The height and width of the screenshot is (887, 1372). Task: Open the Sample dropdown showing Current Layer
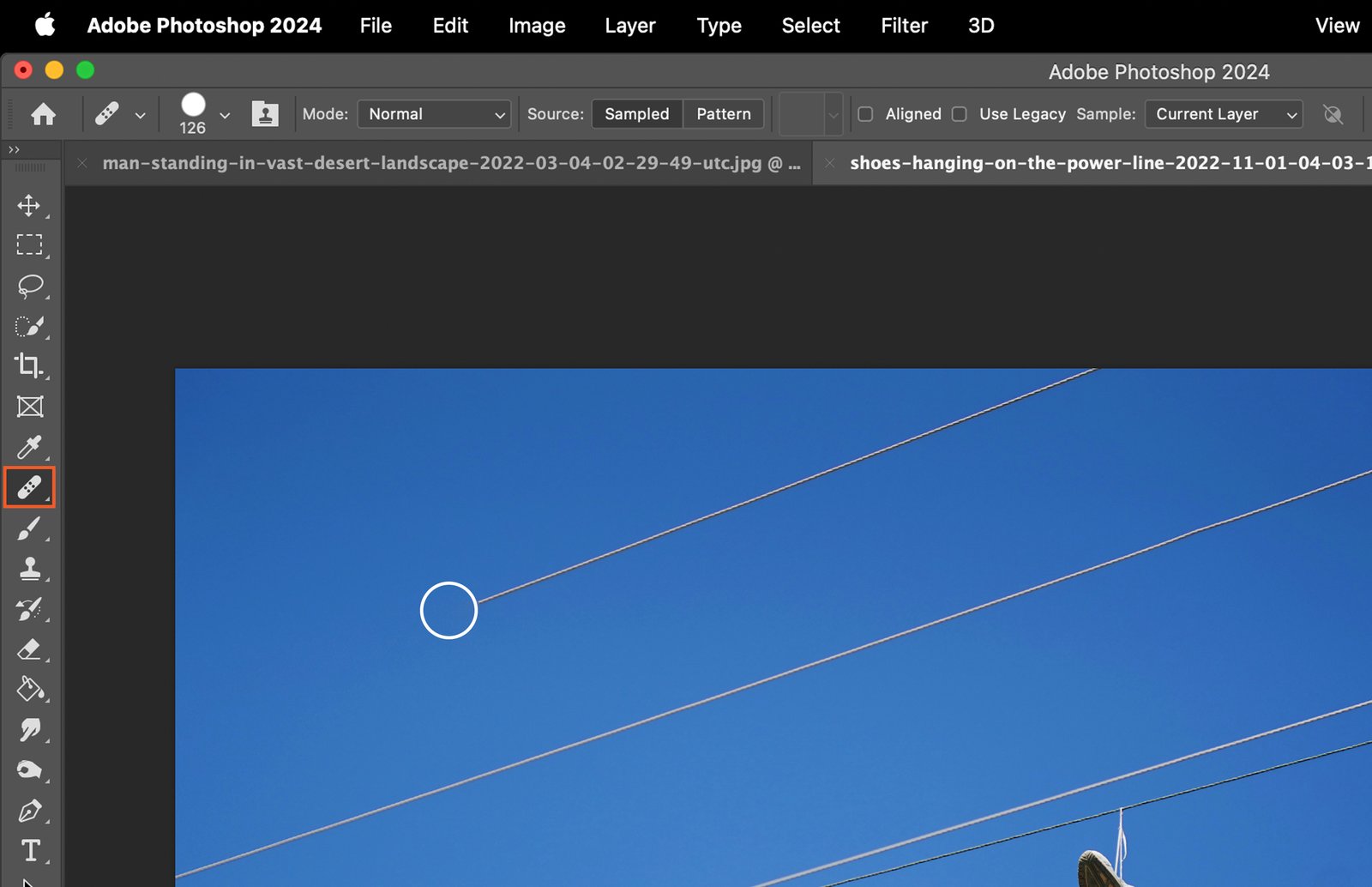tap(1224, 114)
